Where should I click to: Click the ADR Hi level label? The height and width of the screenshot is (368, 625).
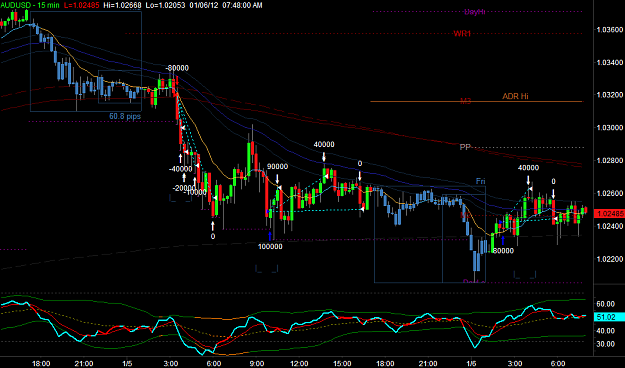515,96
